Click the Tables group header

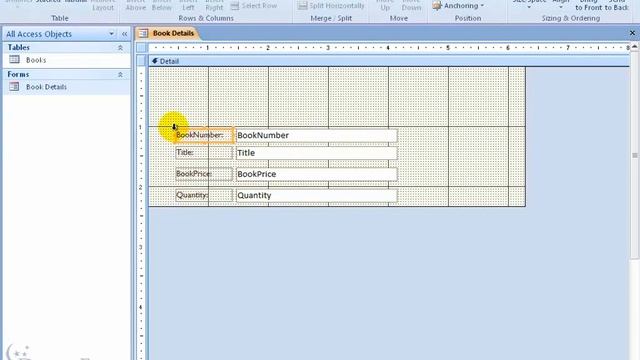[x=67, y=48]
